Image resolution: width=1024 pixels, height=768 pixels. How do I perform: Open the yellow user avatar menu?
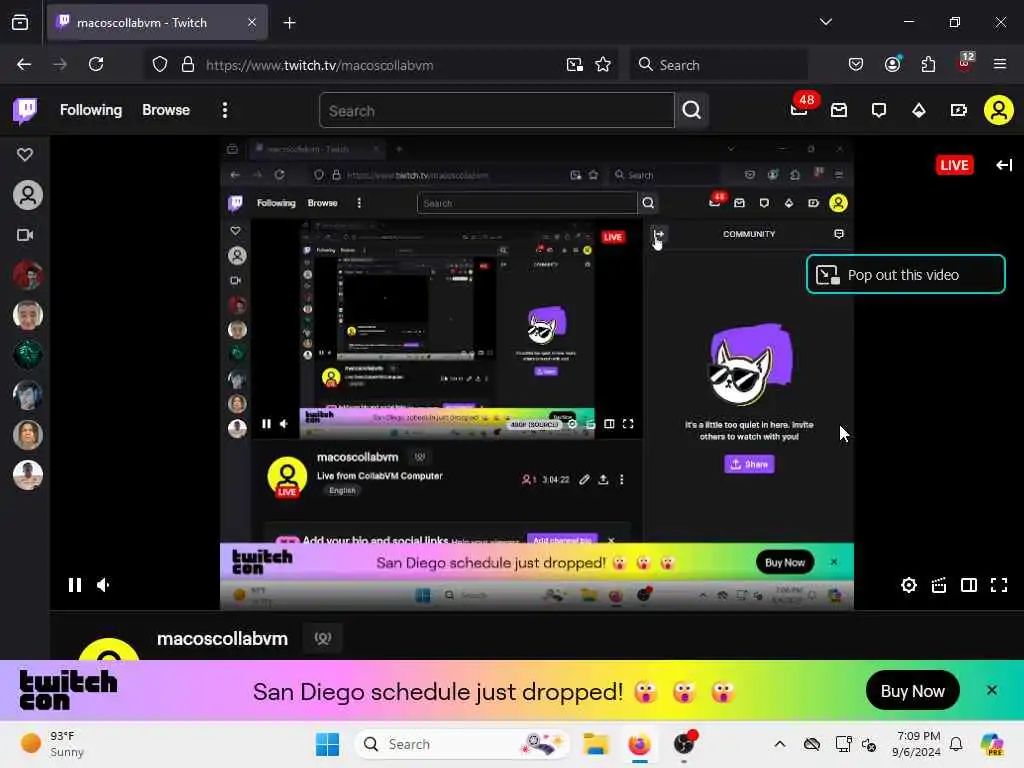[999, 110]
